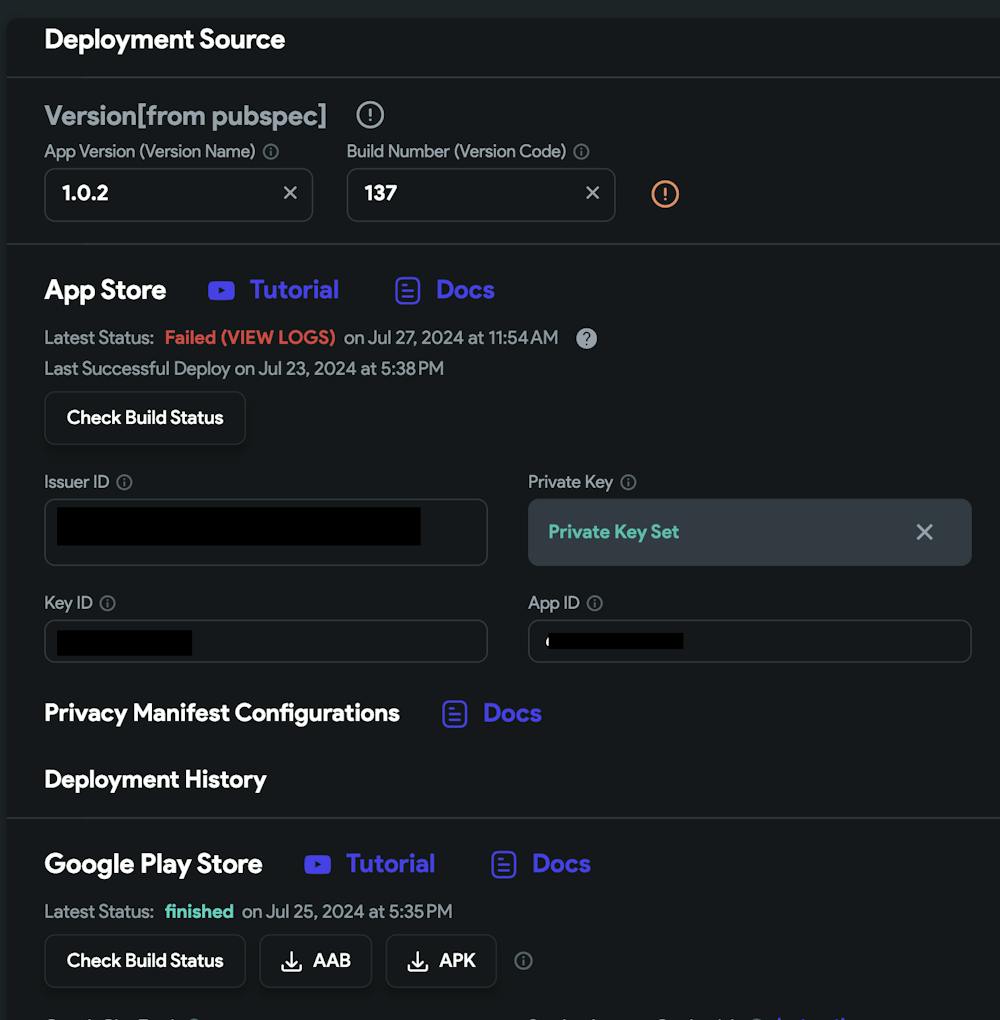Screen dimensions: 1000x1020
Task: Clear the App Version field with its X
Action: (x=290, y=193)
